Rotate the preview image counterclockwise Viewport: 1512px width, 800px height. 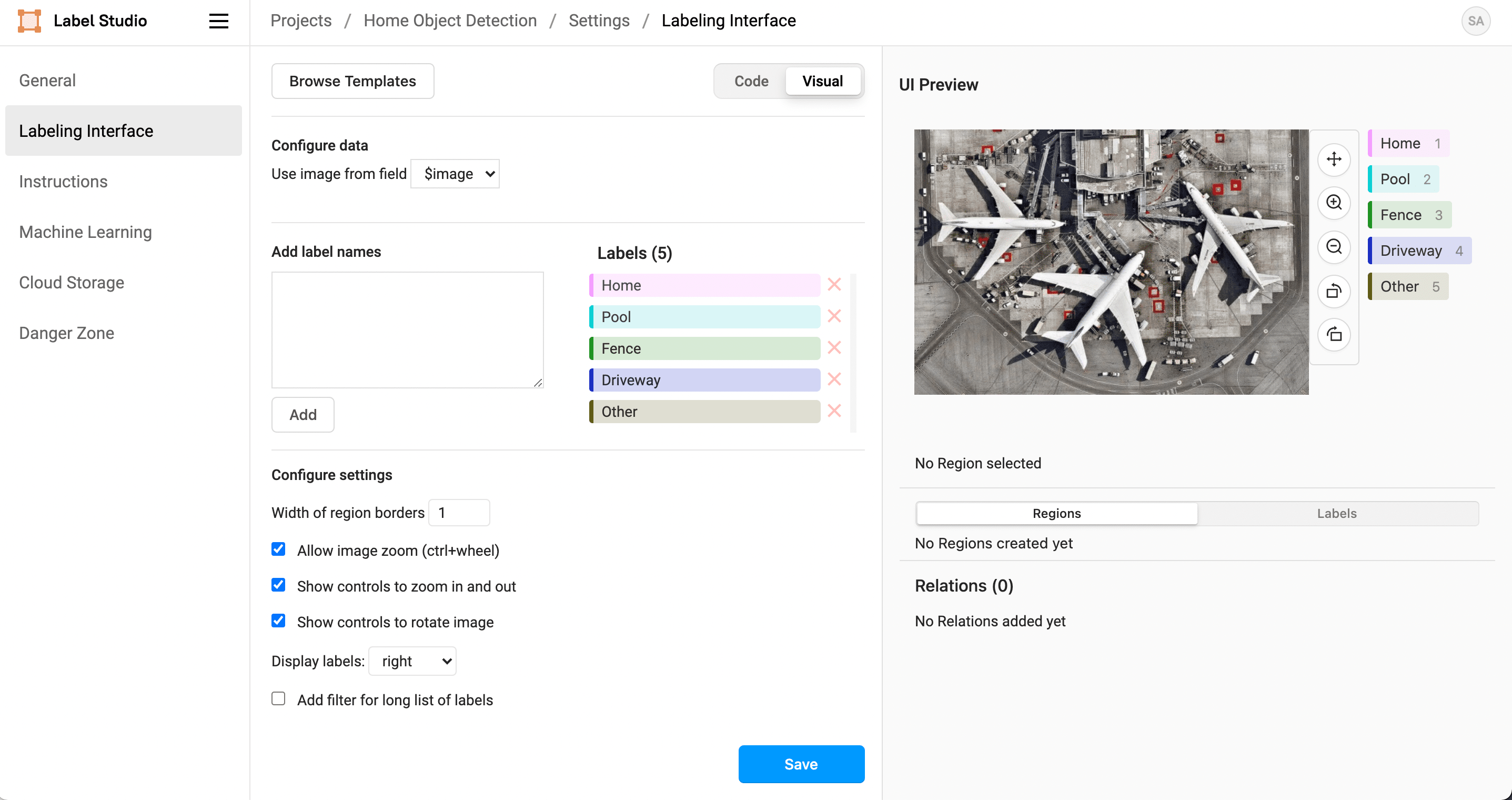tap(1334, 292)
